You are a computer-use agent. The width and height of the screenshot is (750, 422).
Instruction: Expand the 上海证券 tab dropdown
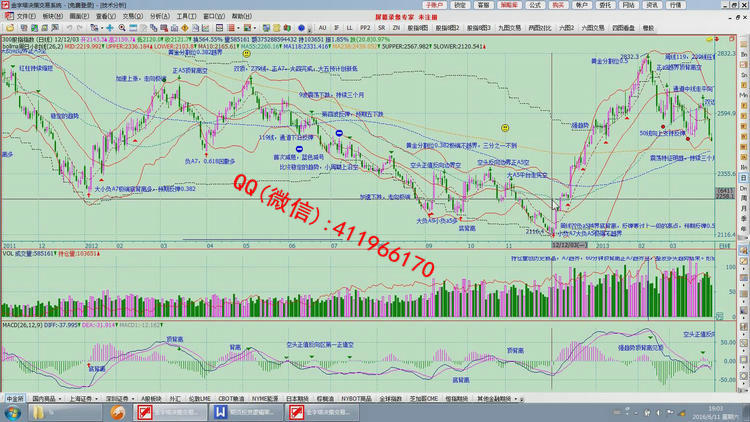pos(97,399)
